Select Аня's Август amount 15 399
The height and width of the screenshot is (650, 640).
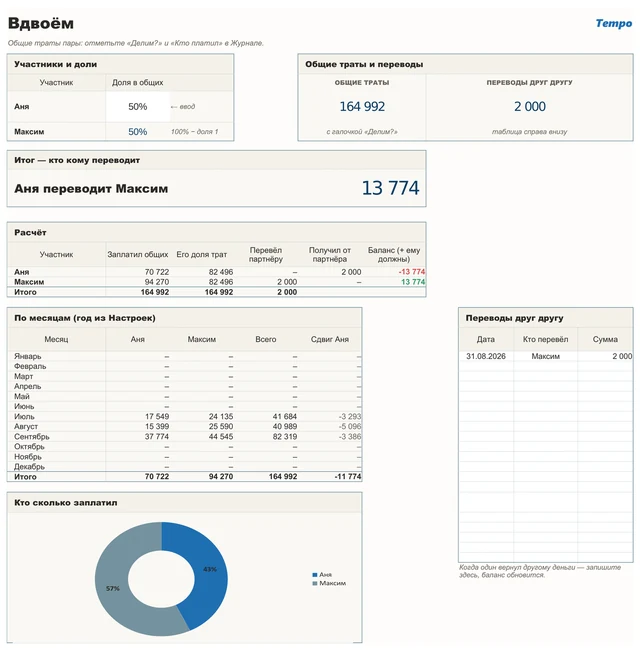click(157, 427)
